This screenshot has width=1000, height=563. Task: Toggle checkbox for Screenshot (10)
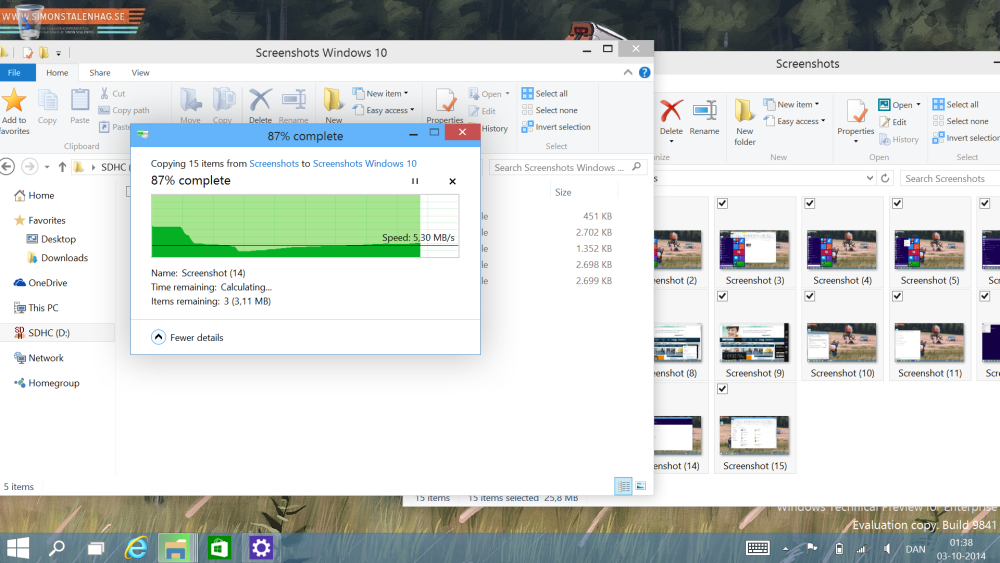tap(809, 296)
